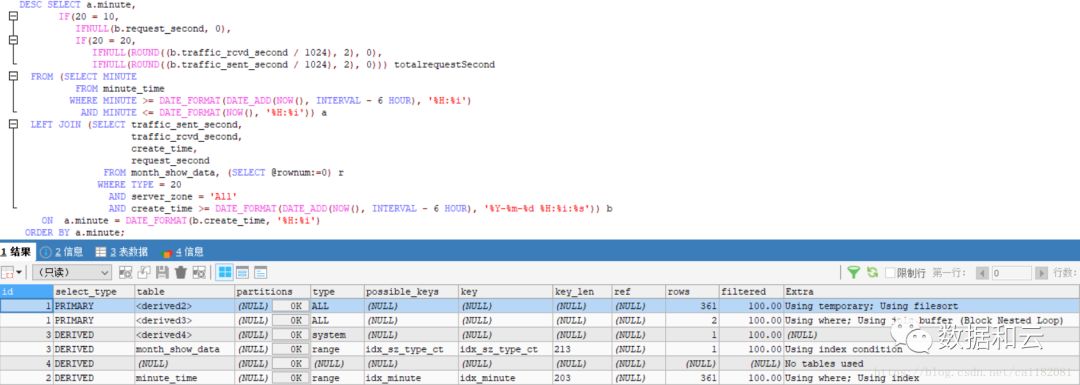Click the green filter funnel icon
This screenshot has height=385, width=1080.
point(853,273)
